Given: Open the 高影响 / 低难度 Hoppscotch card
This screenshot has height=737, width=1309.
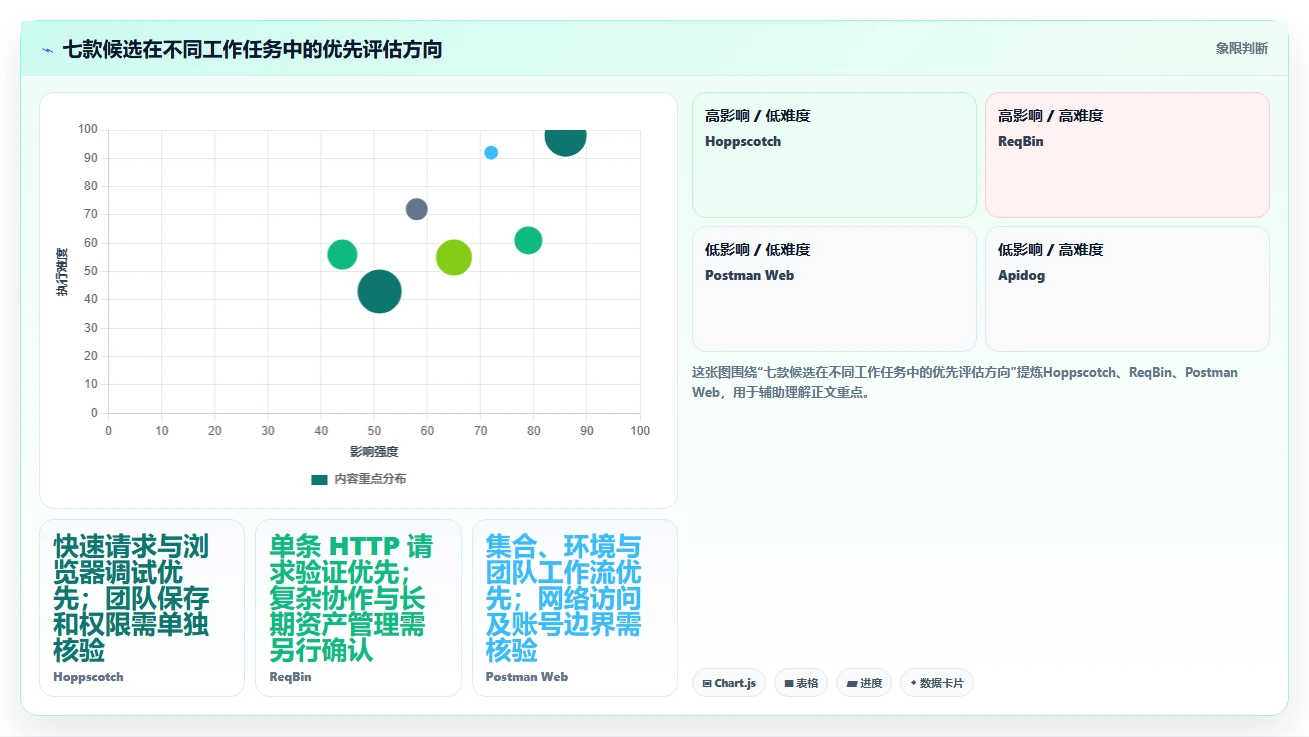Looking at the screenshot, I should click(x=834, y=155).
